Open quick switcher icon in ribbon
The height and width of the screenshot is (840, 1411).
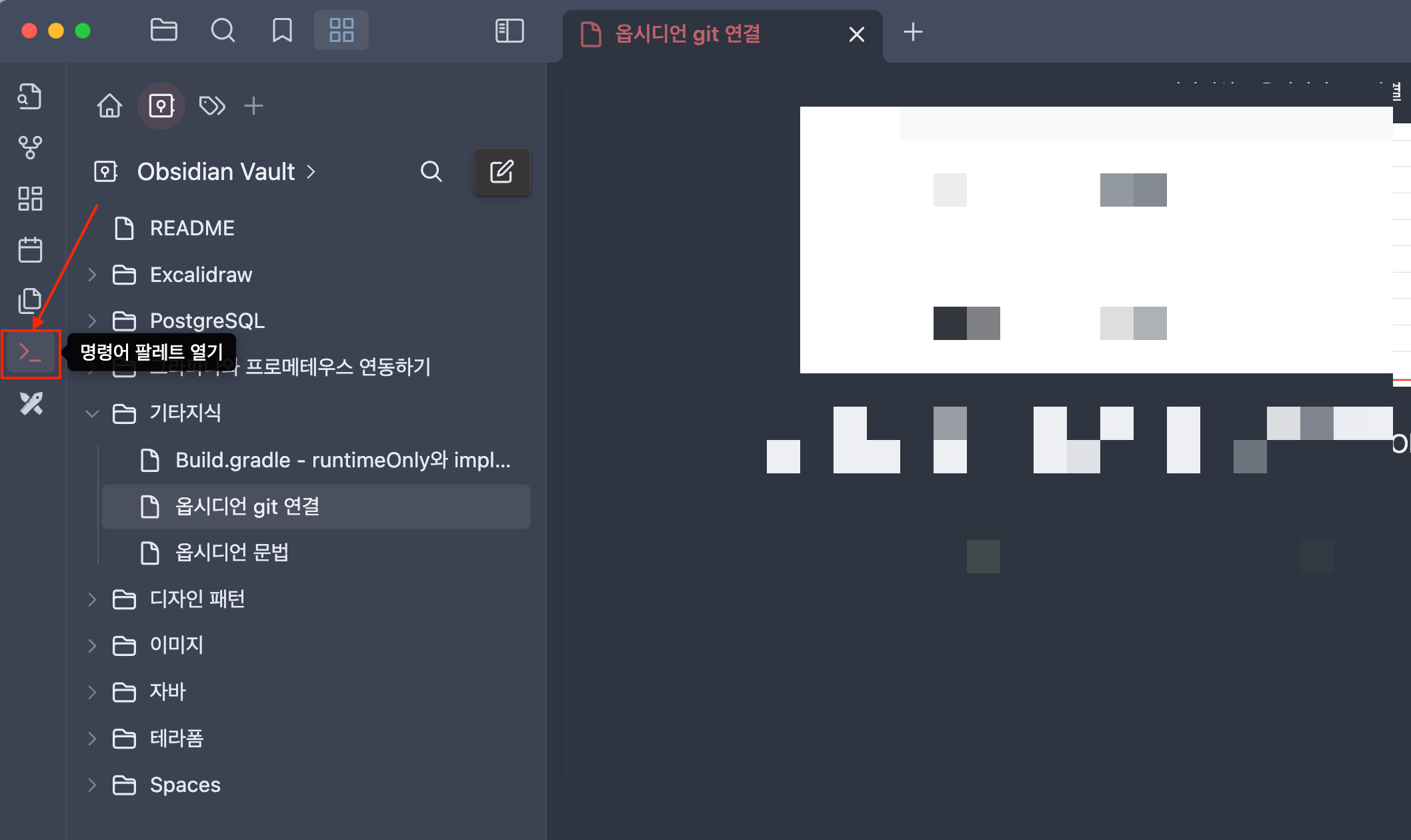tap(30, 97)
